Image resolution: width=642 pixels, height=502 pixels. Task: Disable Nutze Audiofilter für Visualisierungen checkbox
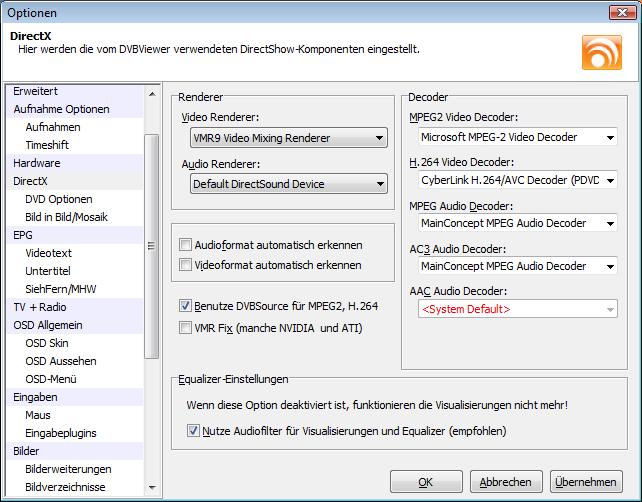click(194, 431)
